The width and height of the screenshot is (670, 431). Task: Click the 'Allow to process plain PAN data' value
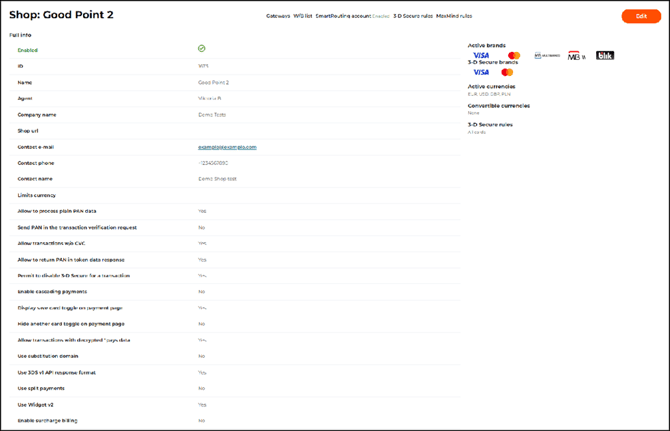click(202, 211)
